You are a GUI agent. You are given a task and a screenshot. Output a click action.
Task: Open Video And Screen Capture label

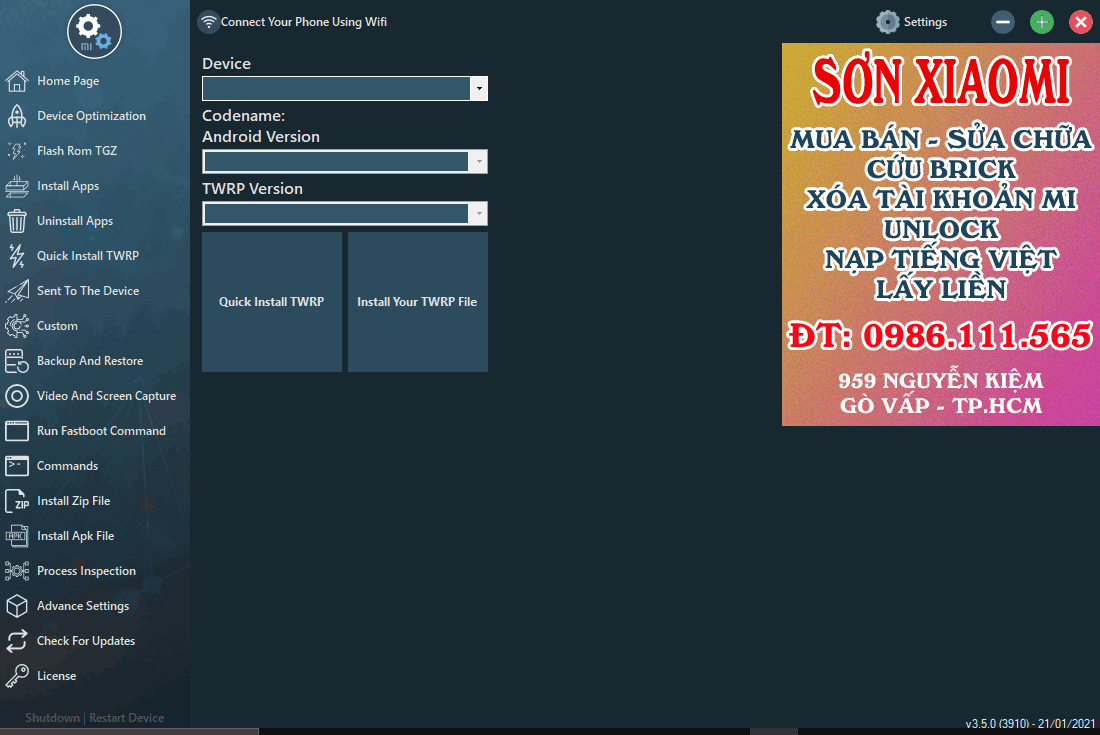[107, 396]
